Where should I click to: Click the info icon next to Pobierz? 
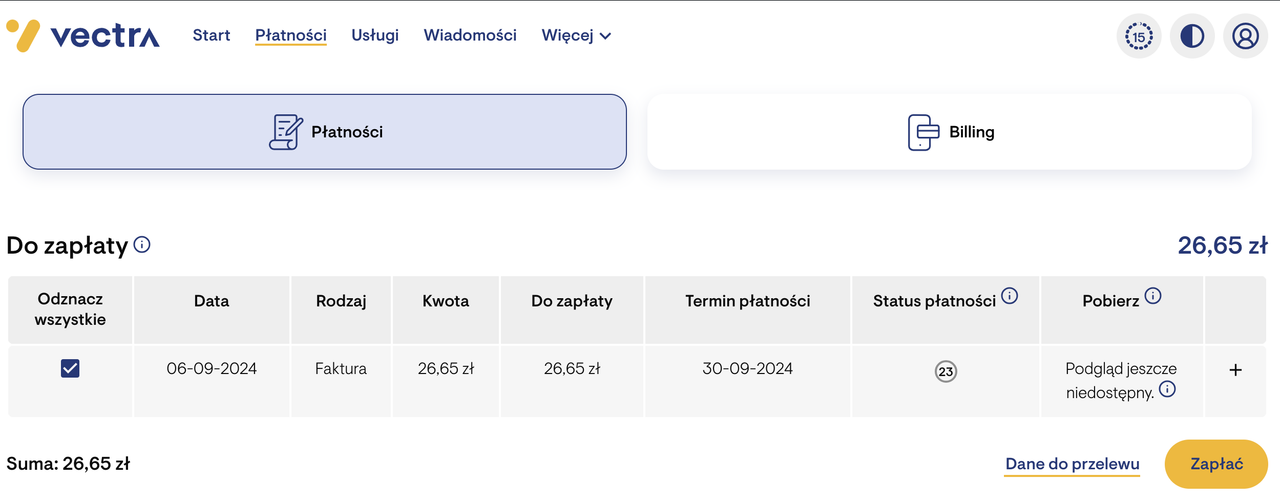click(1153, 296)
